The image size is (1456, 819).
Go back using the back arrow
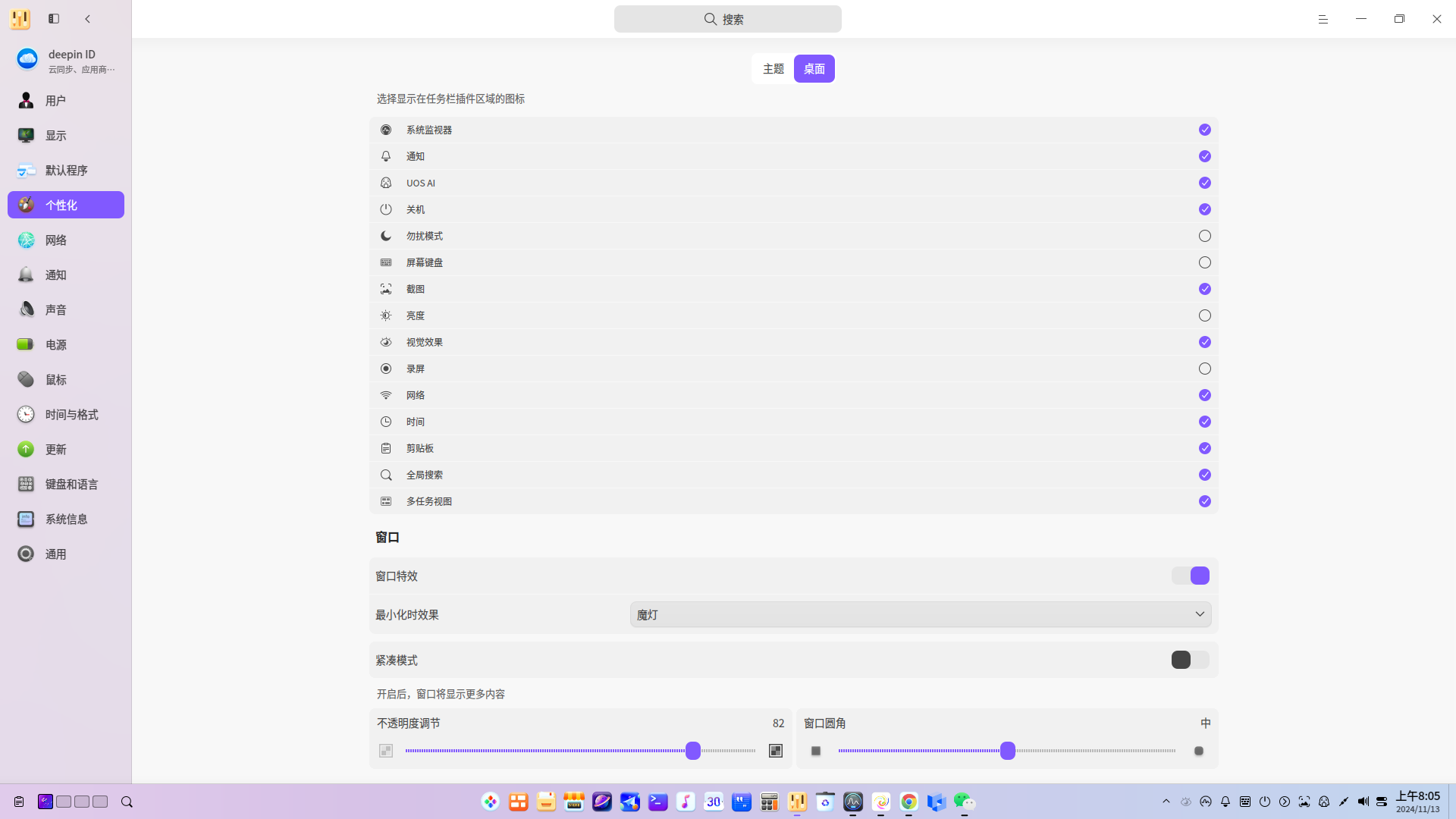88,19
